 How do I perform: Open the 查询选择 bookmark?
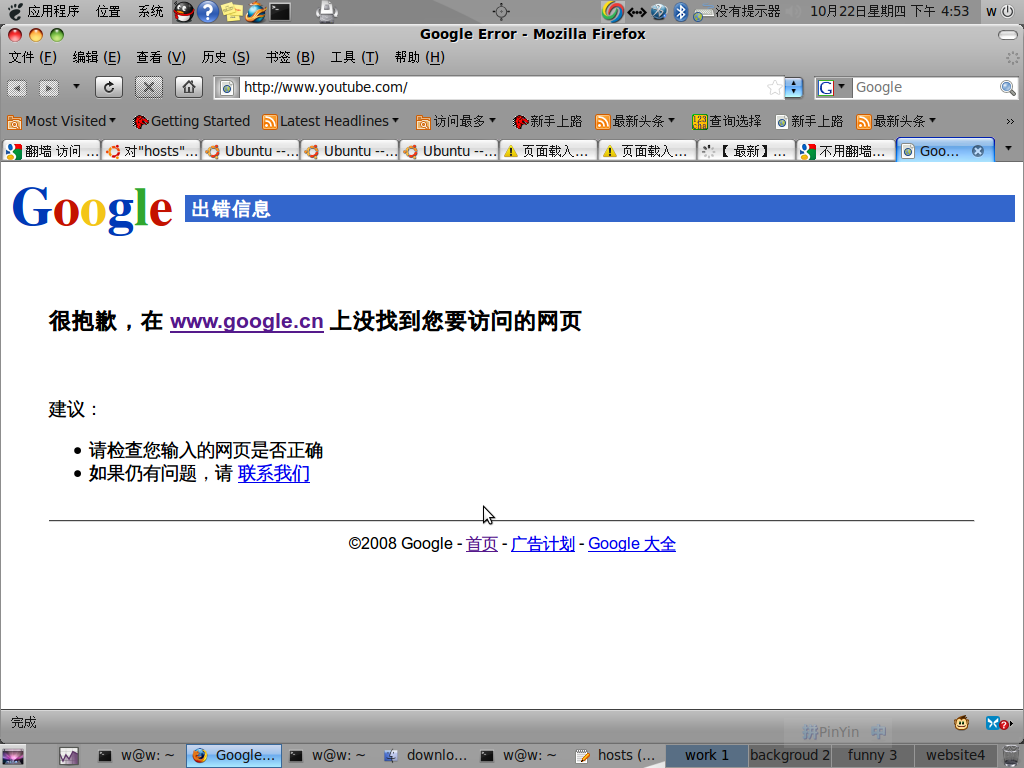726,121
